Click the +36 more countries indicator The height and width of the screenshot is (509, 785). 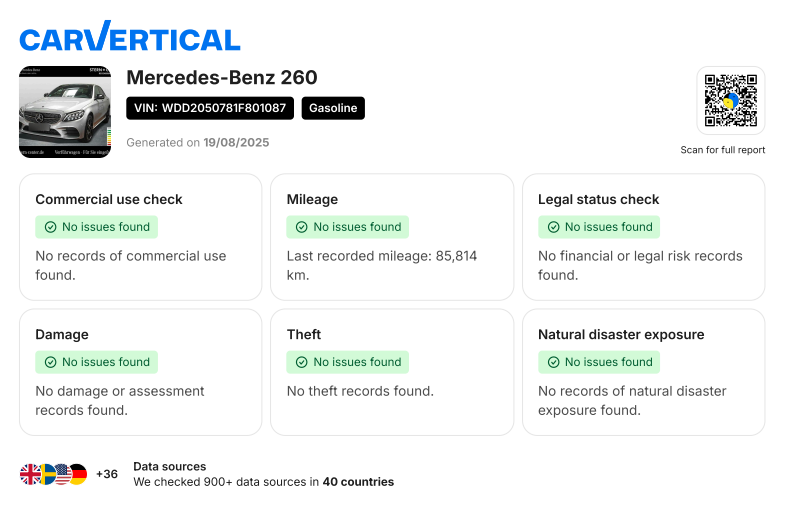(x=107, y=474)
